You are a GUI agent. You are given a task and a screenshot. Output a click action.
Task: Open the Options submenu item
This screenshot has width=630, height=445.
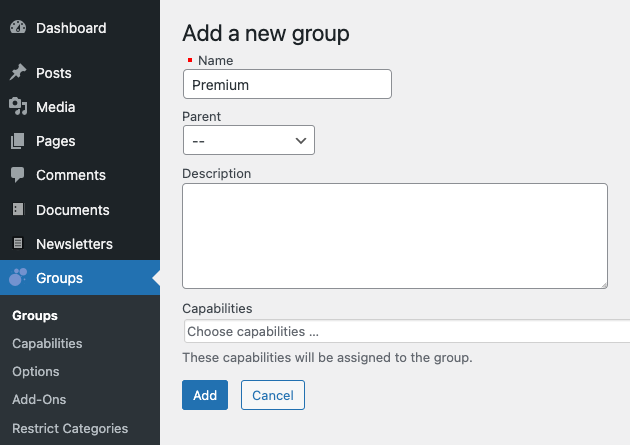pos(36,372)
